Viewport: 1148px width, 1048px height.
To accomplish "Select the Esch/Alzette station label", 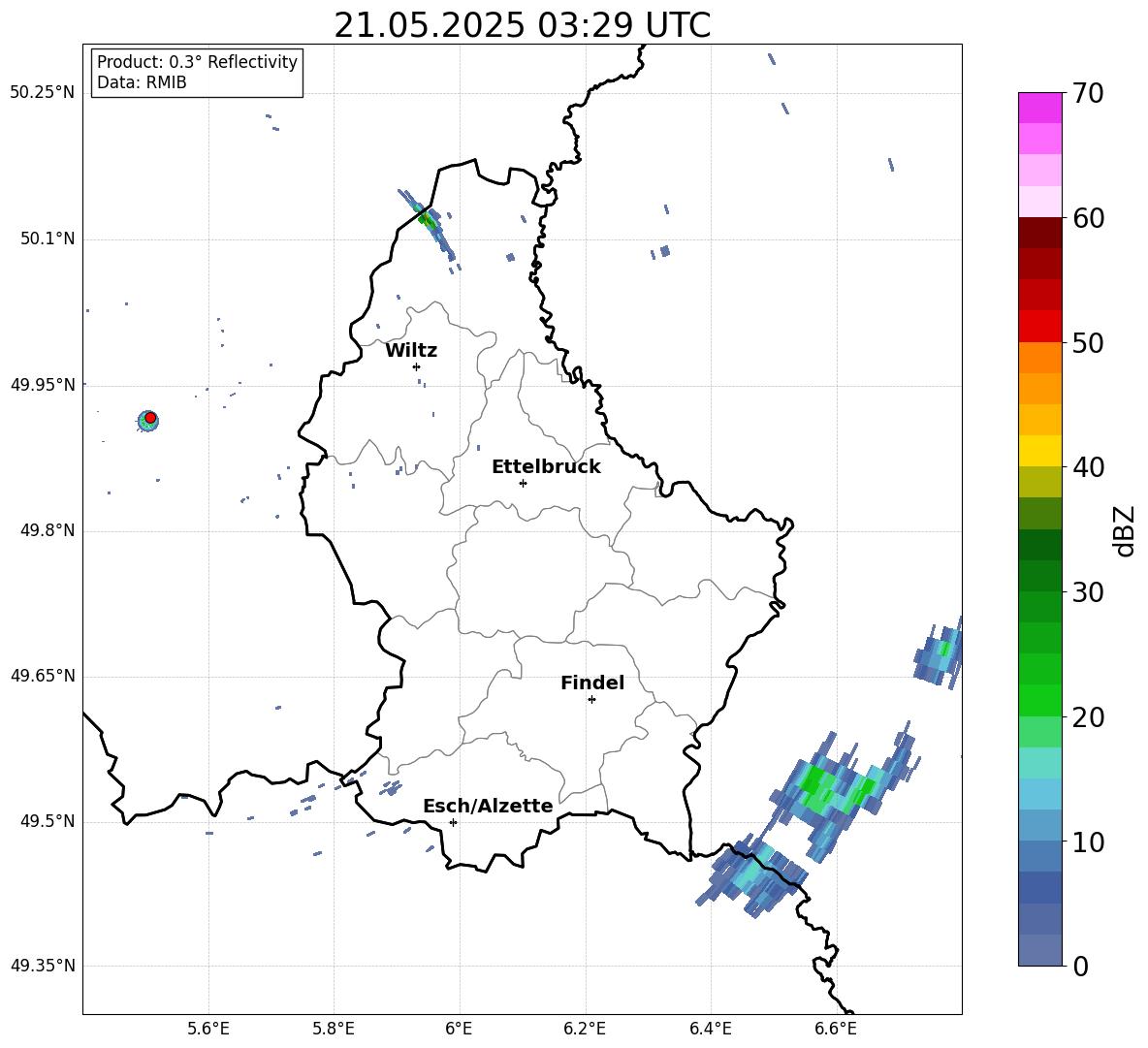I will click(488, 807).
